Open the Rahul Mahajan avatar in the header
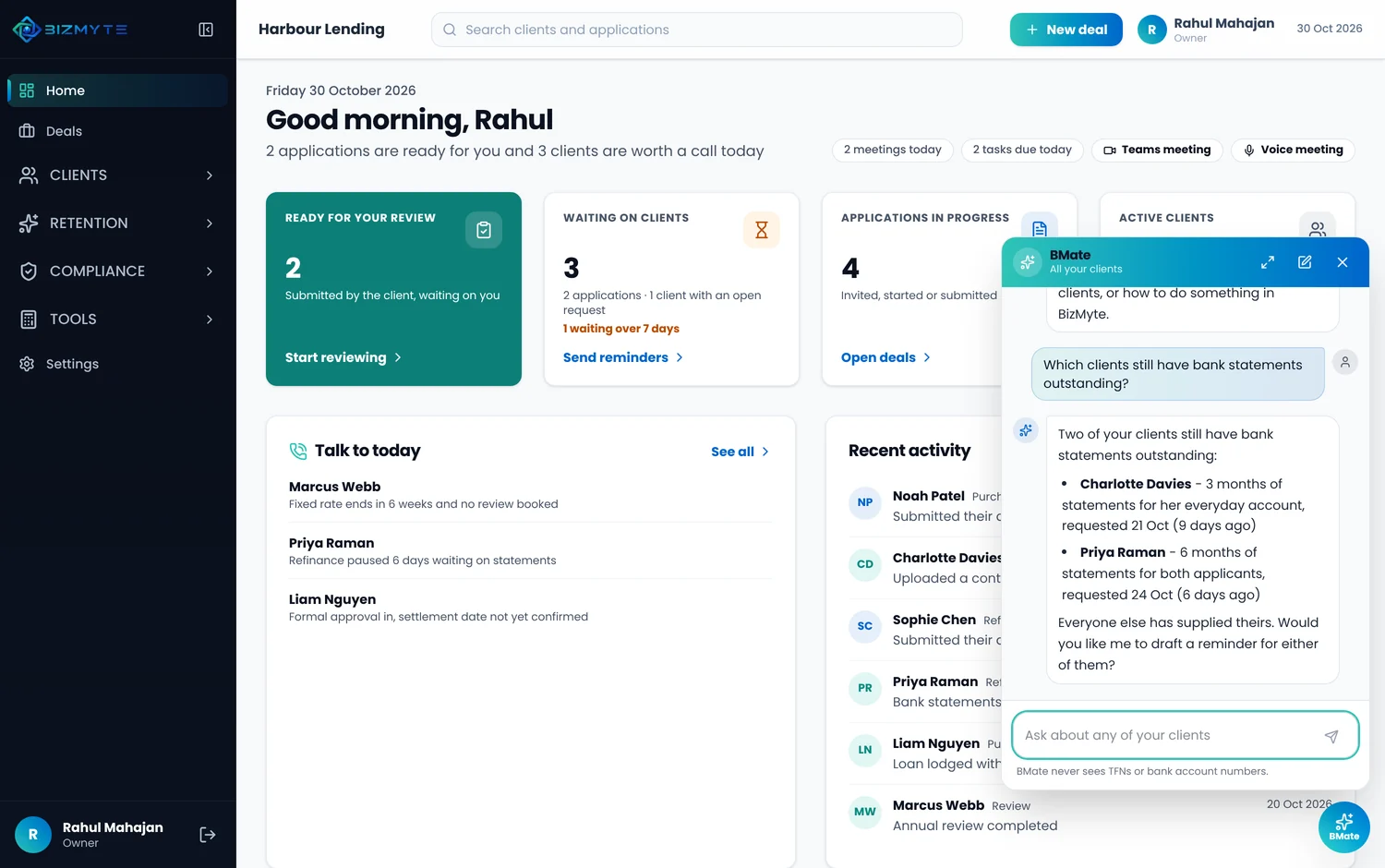1385x868 pixels. [x=1151, y=30]
